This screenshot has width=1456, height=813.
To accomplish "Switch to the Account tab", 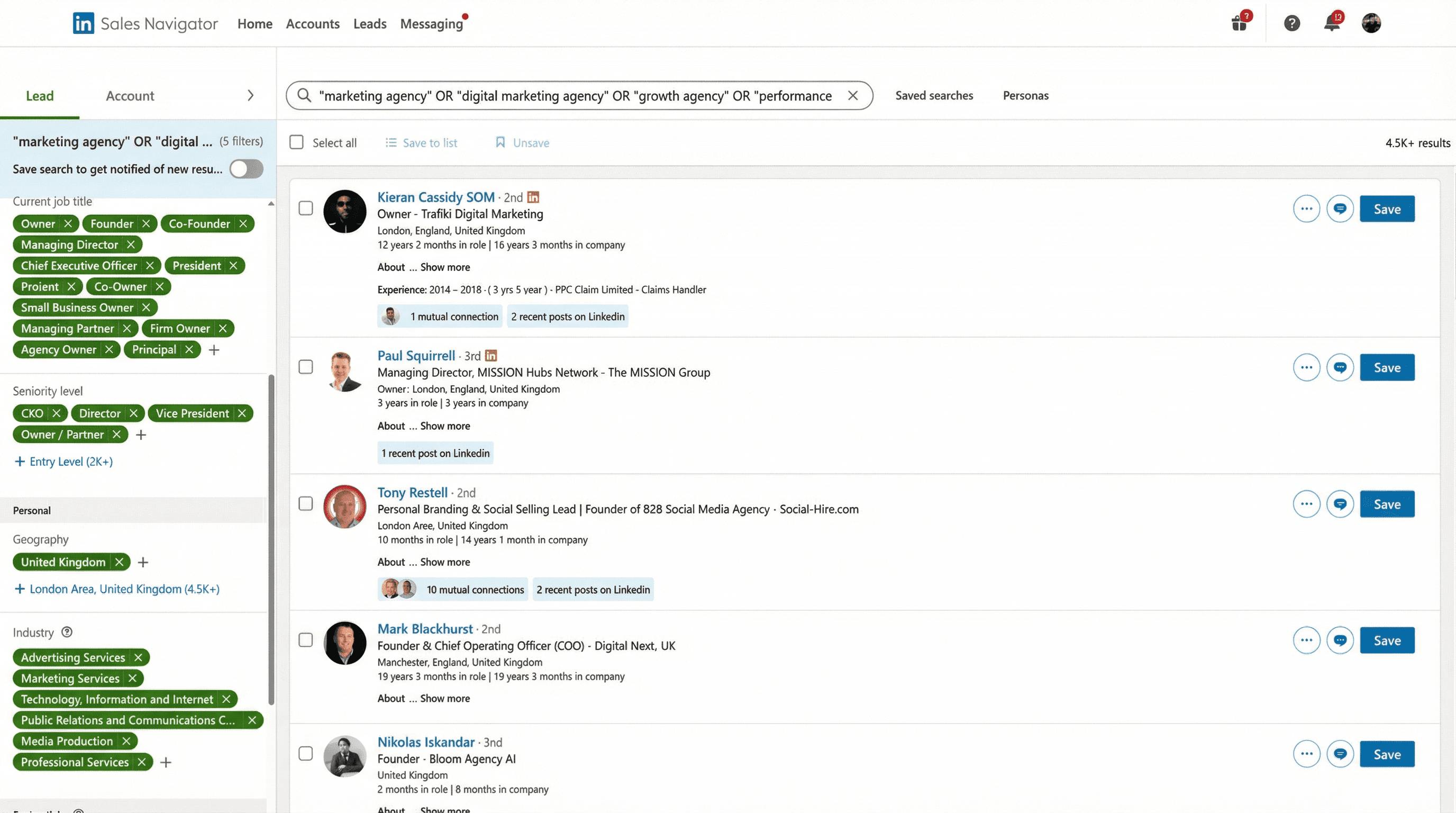I will (x=130, y=96).
